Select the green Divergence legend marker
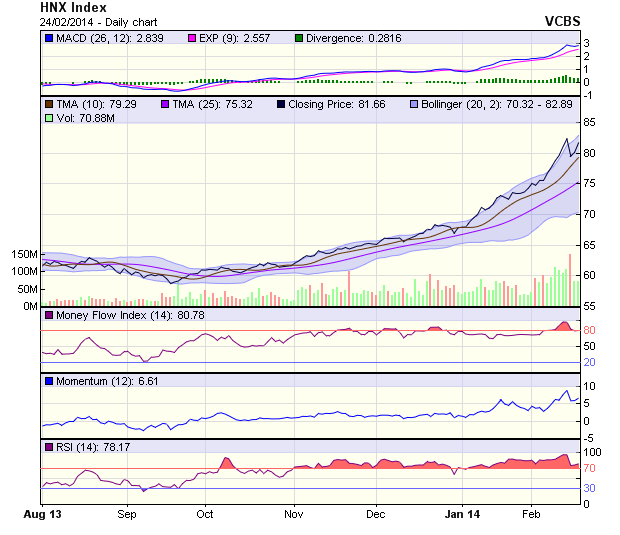Screen dimensions: 620x535 (x=298, y=39)
